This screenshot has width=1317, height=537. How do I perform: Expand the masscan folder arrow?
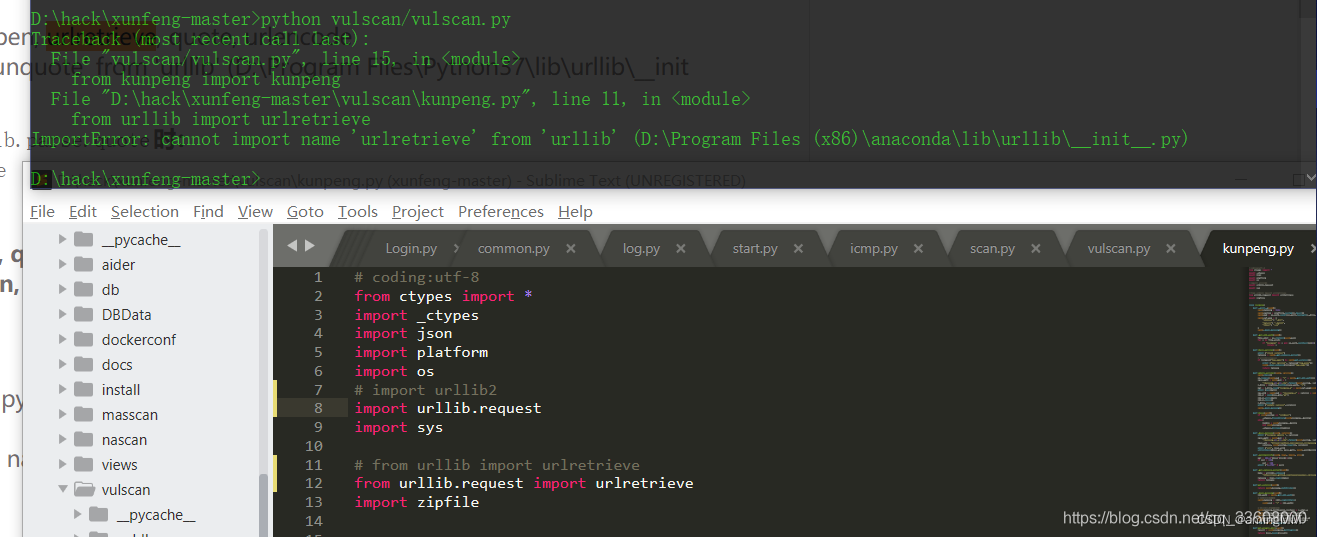click(x=63, y=415)
